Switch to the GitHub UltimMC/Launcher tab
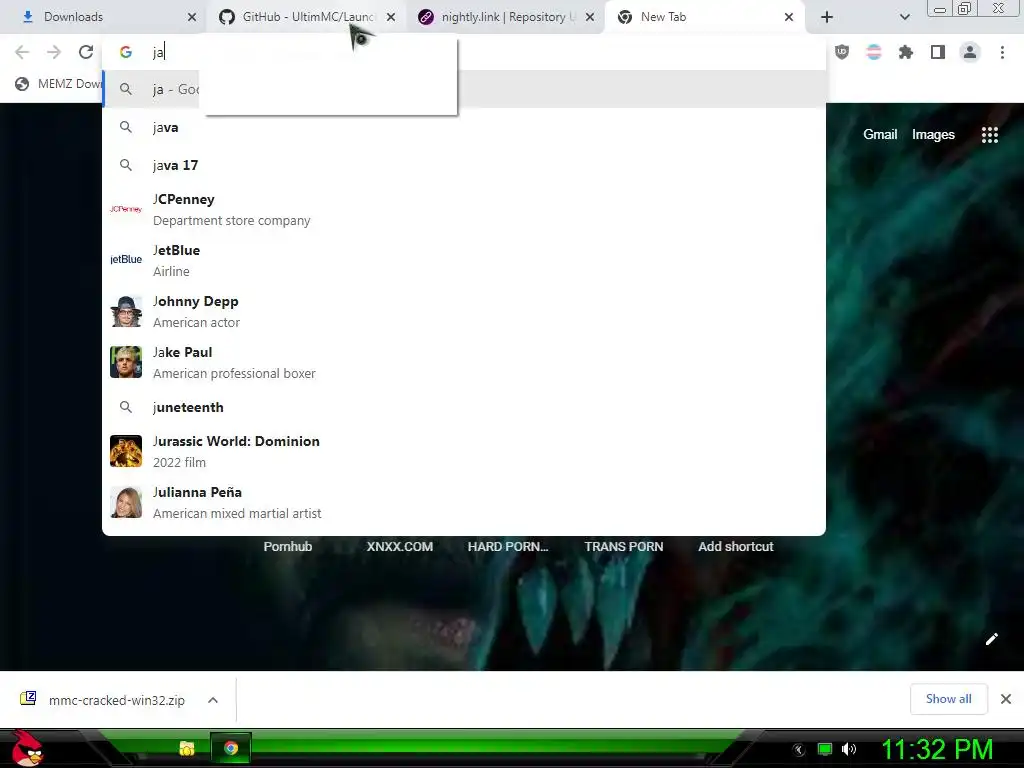The image size is (1024, 768). tap(308, 17)
